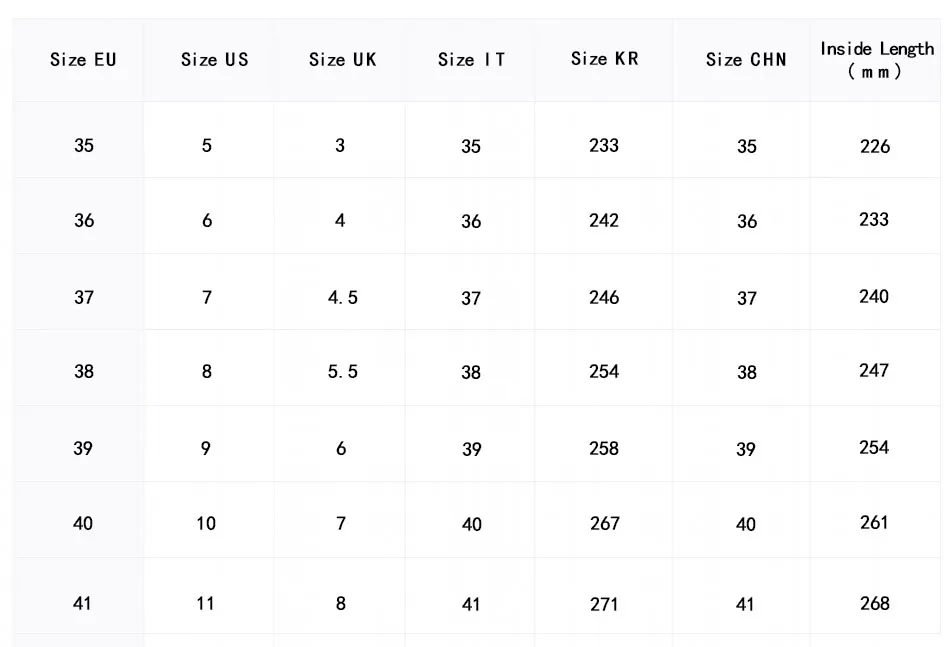951x647 pixels.
Task: Click the Size US column header
Action: pos(214,60)
